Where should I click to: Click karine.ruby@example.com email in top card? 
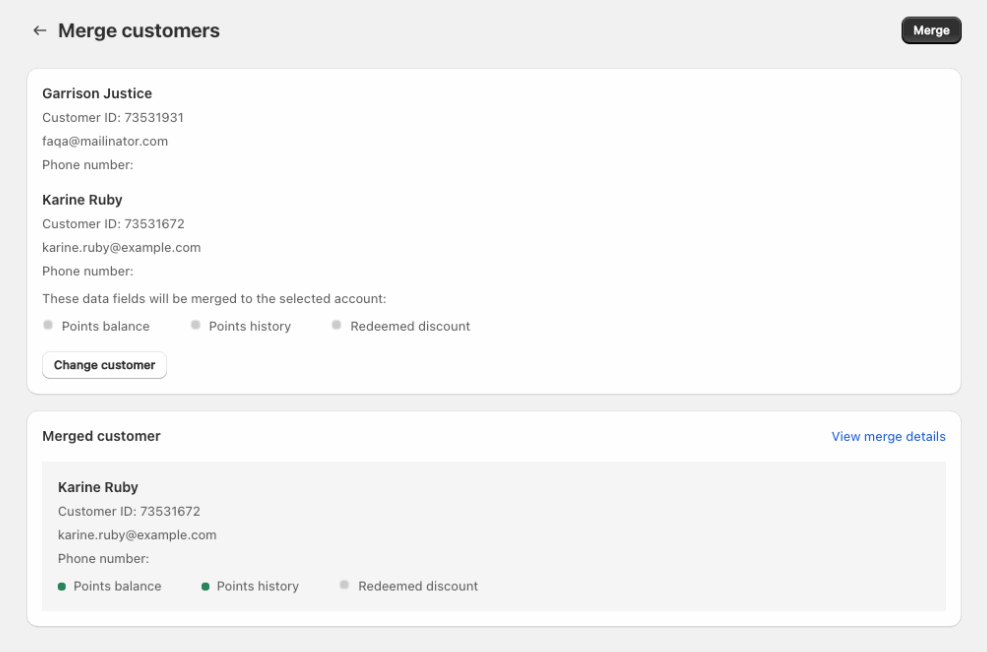tap(121, 248)
